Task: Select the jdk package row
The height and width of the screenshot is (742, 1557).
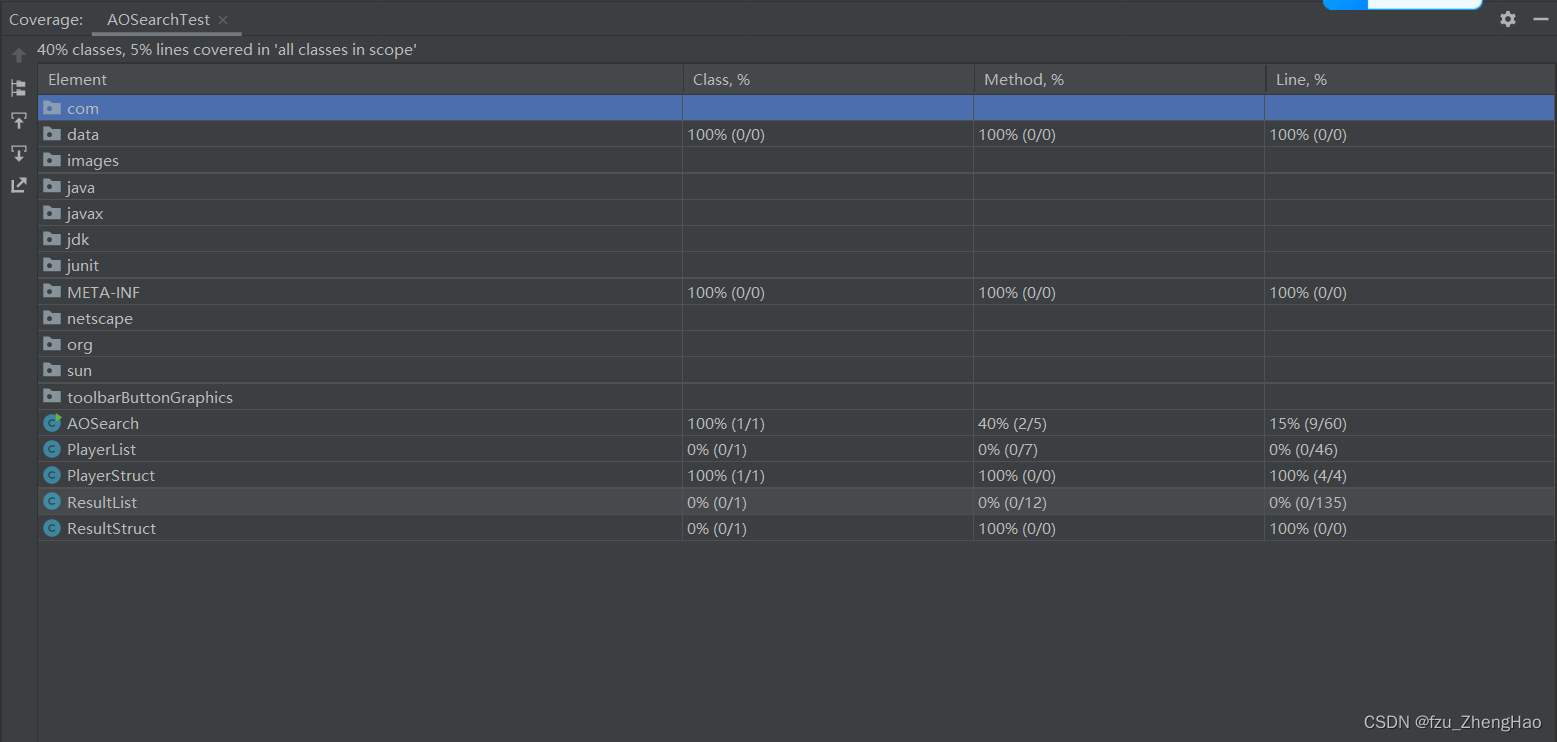Action: 796,239
